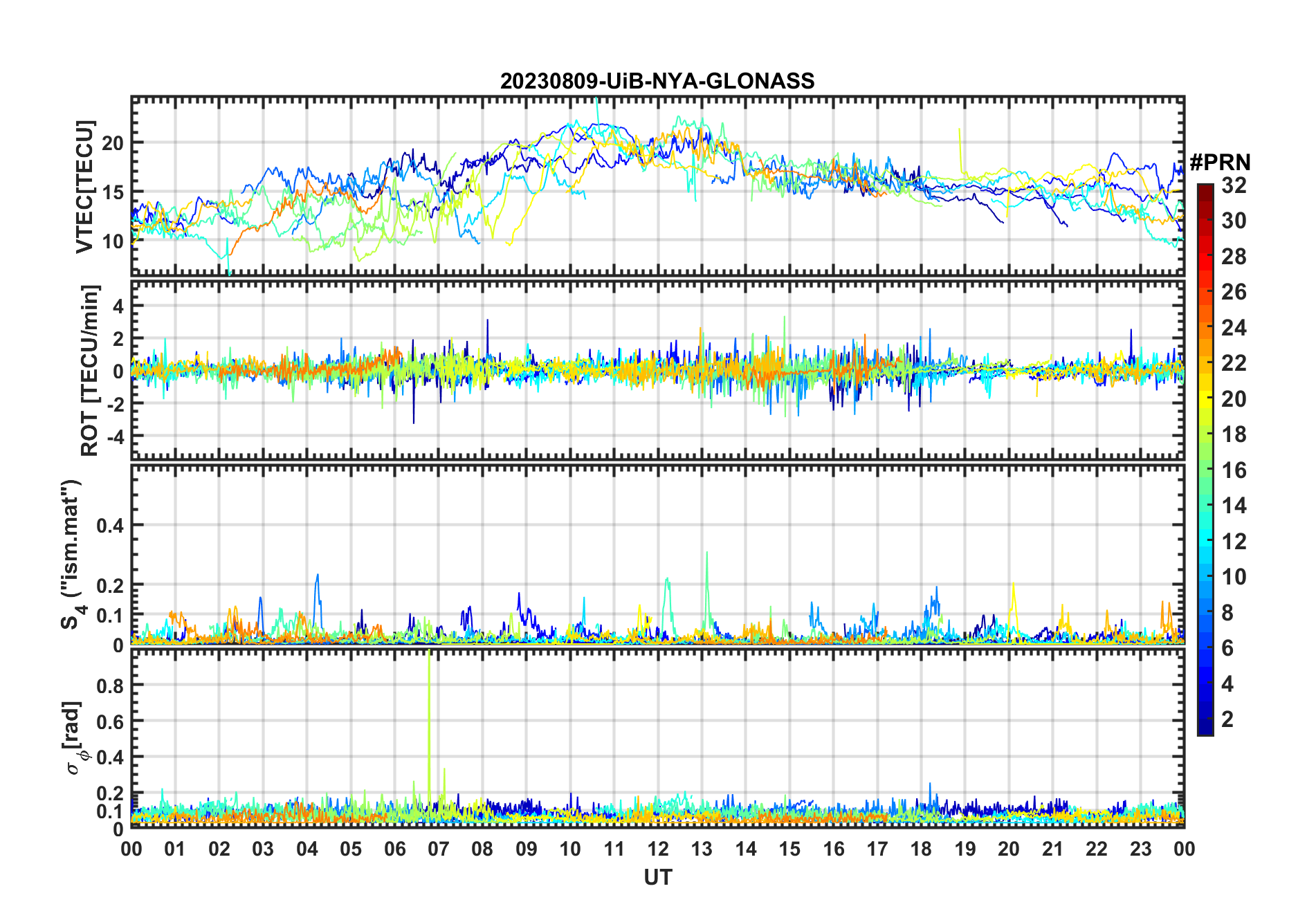
Task: Click S4 y-axis tick label 0.1
Action: (111, 615)
